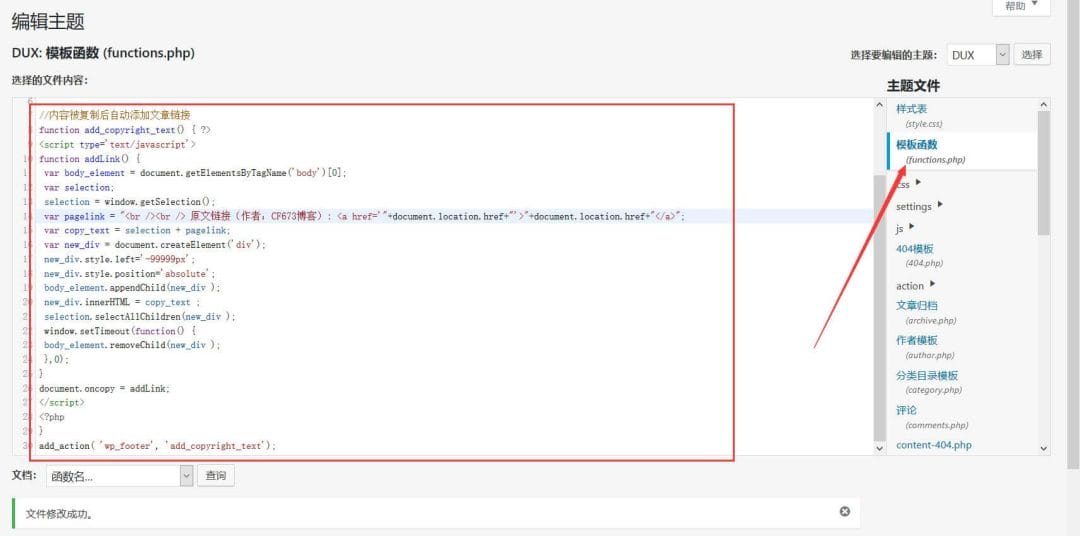Open 作者模板 author.php file
Viewport: 1080px width, 536px height.
(916, 340)
